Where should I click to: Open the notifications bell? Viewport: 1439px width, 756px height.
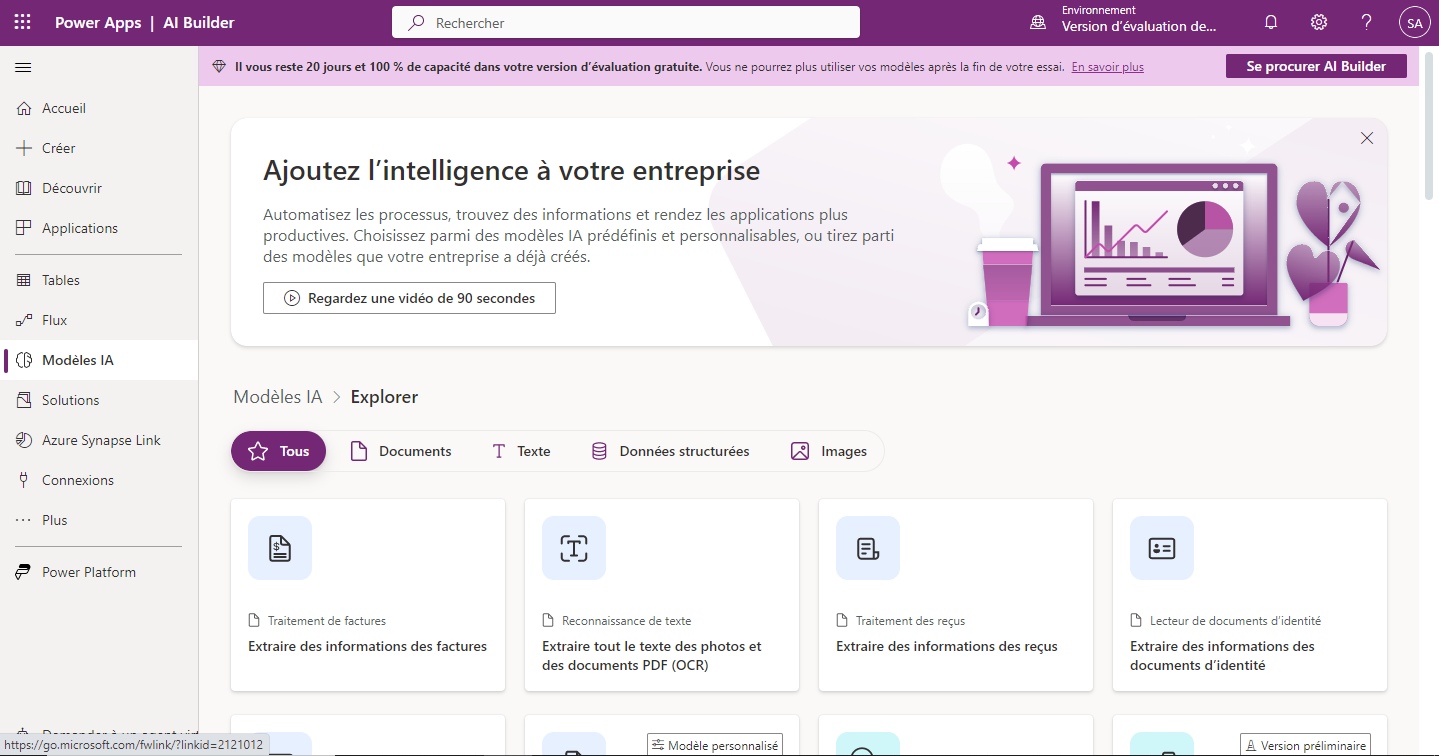click(x=1271, y=22)
